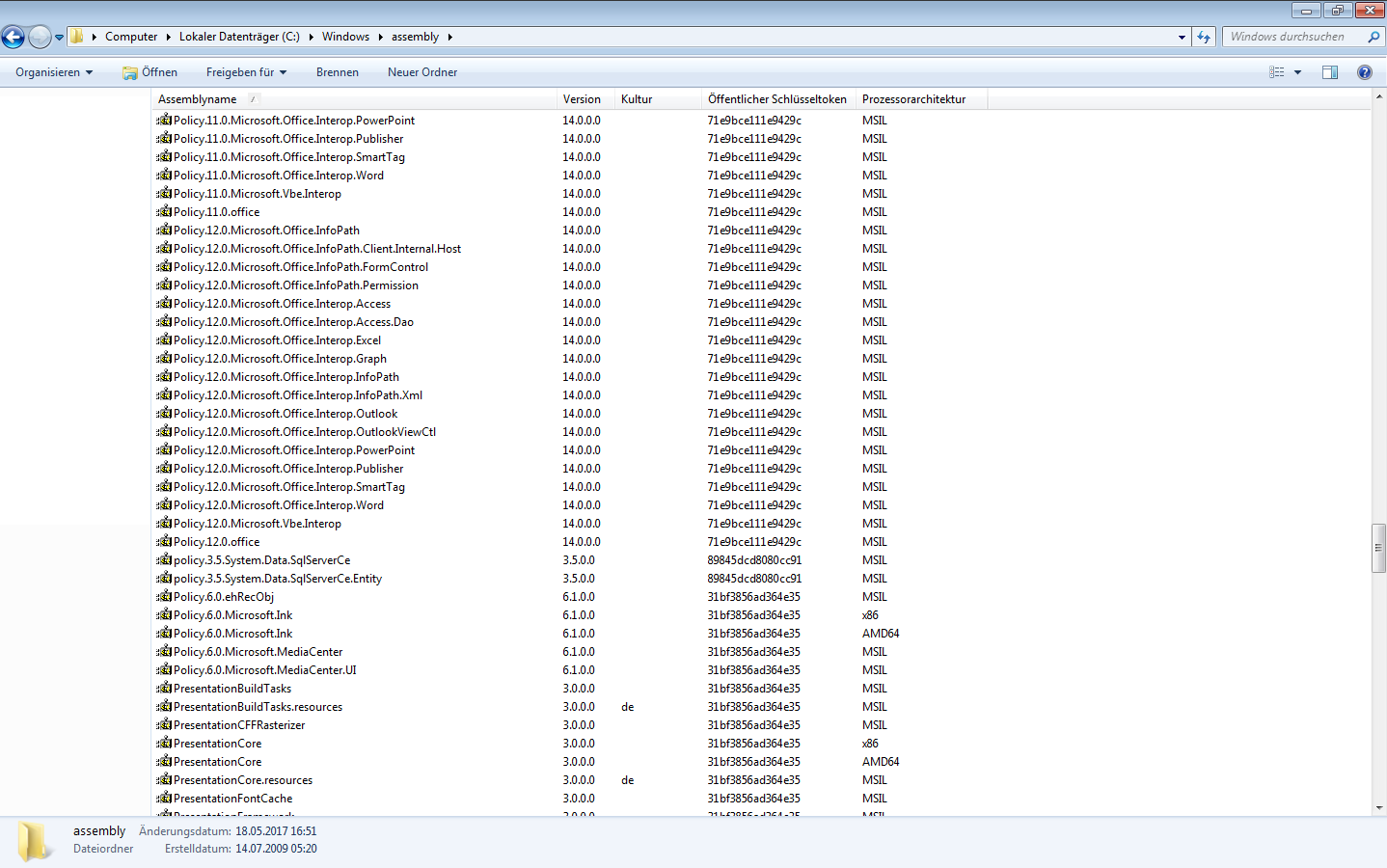The height and width of the screenshot is (868, 1387).
Task: Sort by Öffentlicher Schlüsseltoken column header
Action: tap(778, 99)
